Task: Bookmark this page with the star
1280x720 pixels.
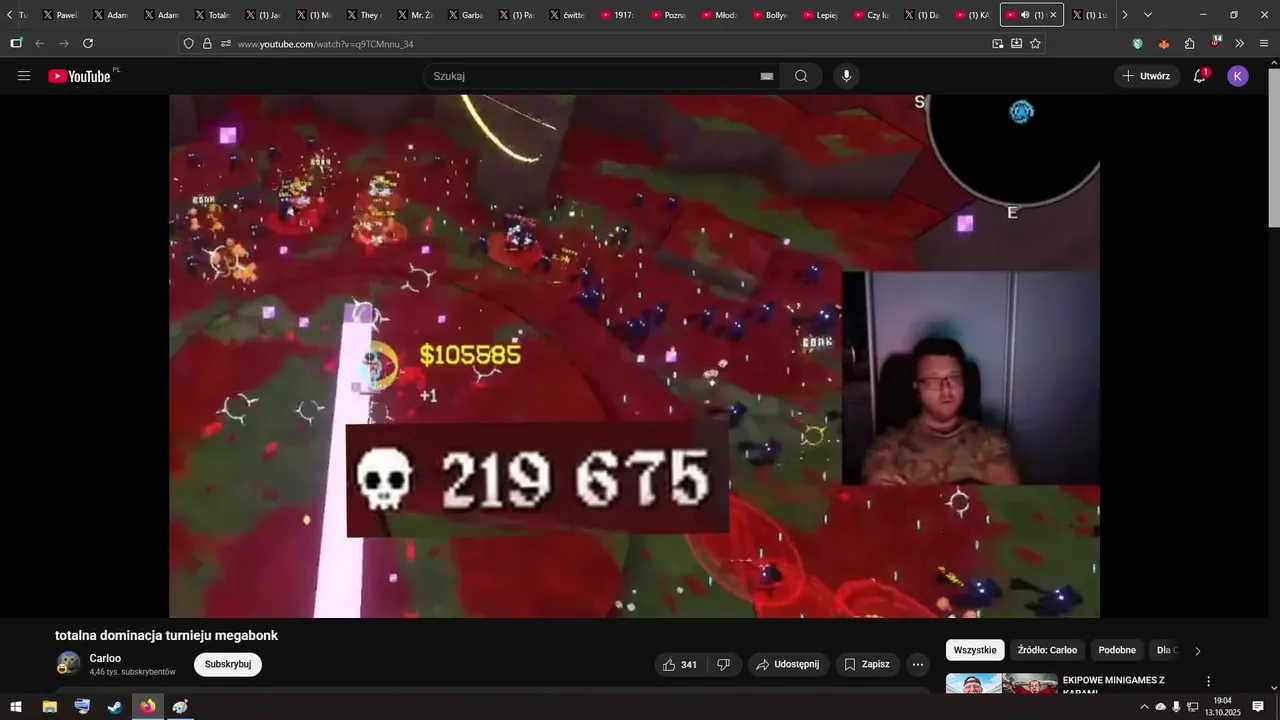Action: (x=1035, y=44)
